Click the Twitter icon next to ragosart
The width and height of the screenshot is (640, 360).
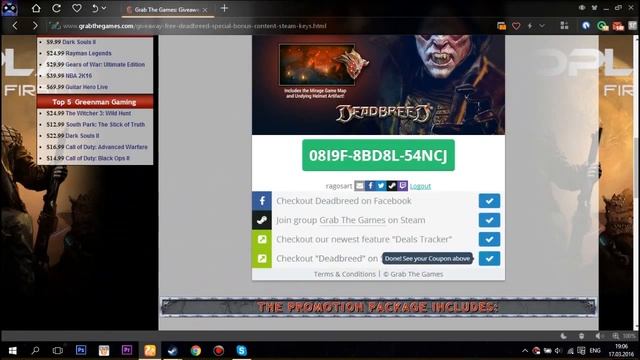(x=381, y=186)
